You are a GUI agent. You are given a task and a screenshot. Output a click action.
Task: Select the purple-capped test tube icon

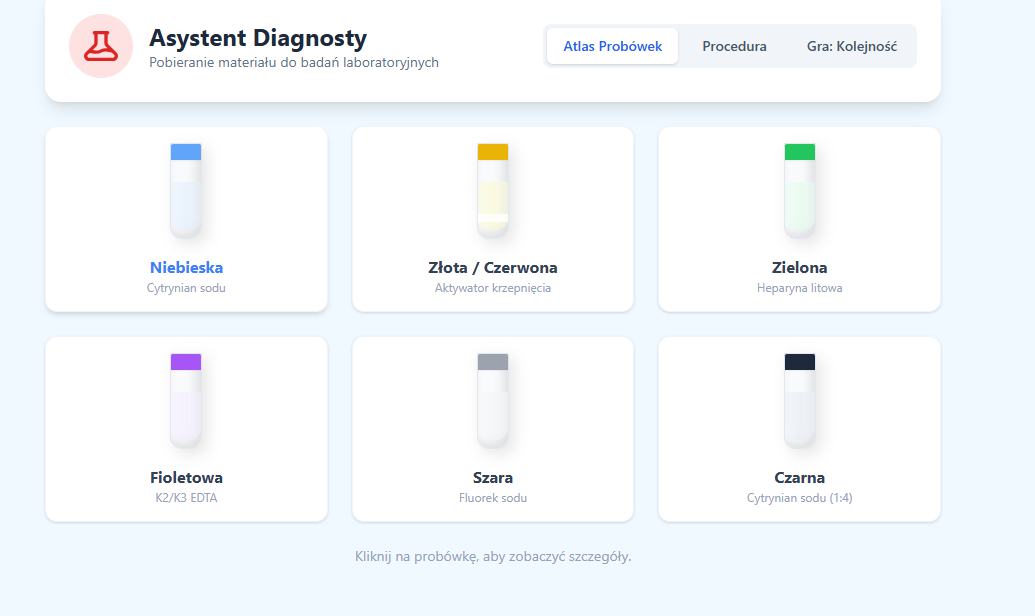tap(186, 401)
